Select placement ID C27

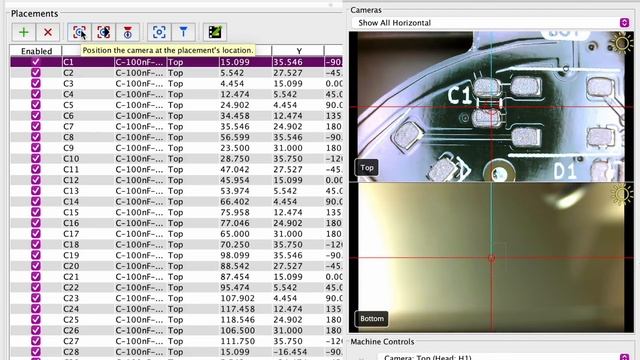click(71, 341)
